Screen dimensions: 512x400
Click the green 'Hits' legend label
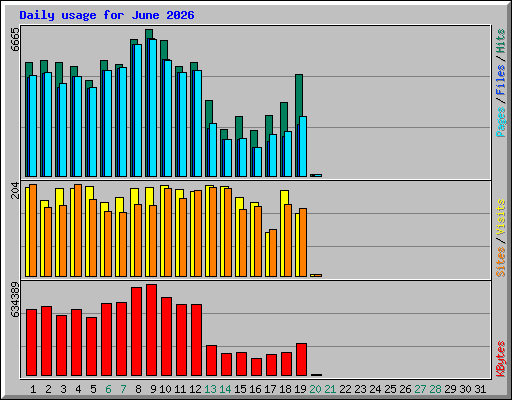(x=501, y=41)
